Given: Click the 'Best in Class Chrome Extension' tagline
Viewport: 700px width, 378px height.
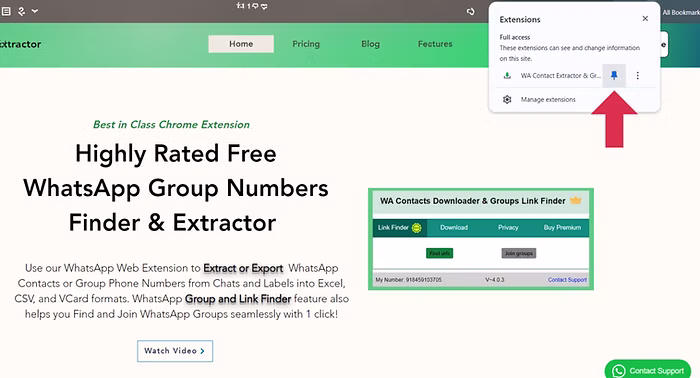Looking at the screenshot, I should [171, 125].
